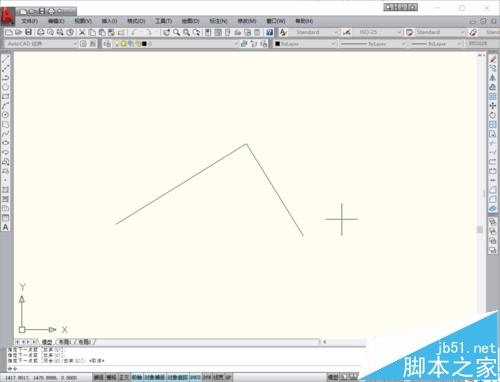500x382 pixels.
Task: Select the Hatch tool
Action: (x=5, y=190)
